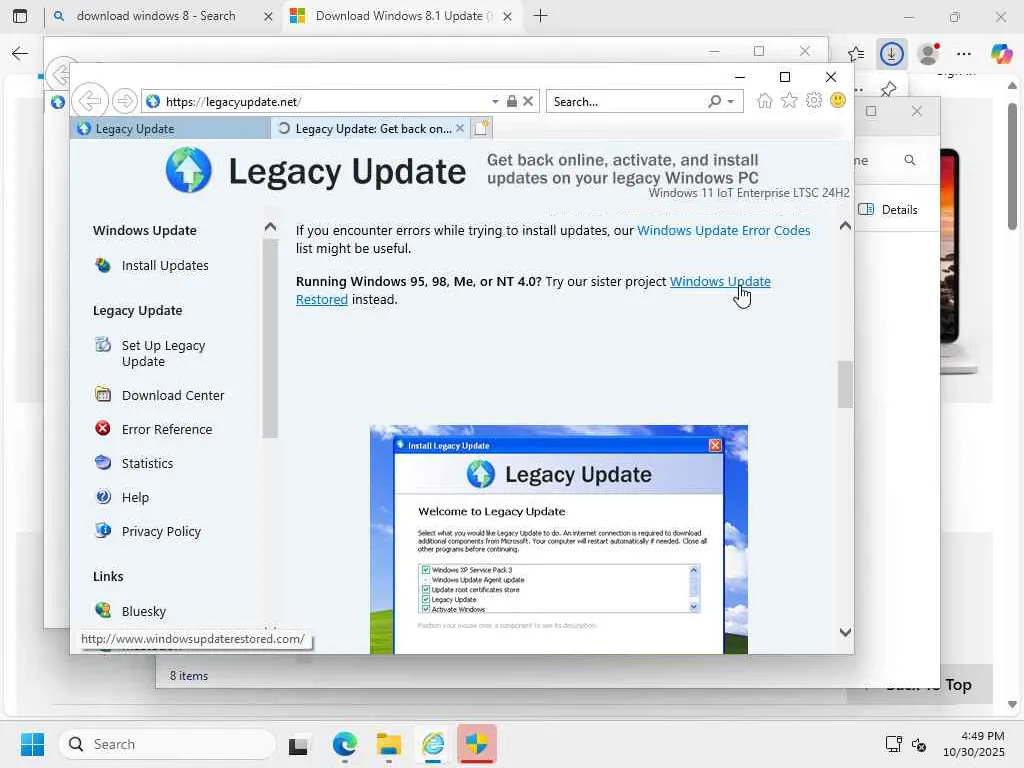The width and height of the screenshot is (1024, 768).
Task: Open the Edge Copilot icon
Action: [x=1001, y=54]
